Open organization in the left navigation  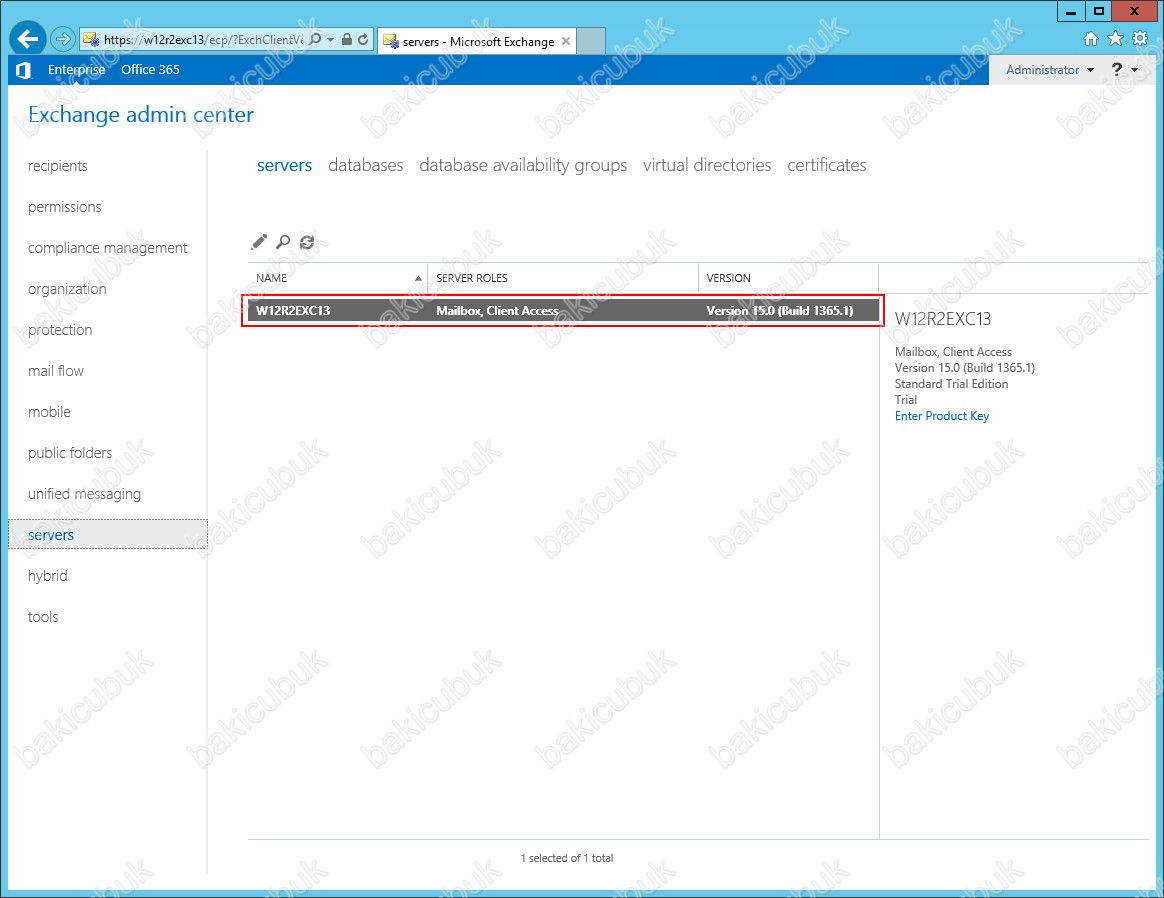(67, 289)
